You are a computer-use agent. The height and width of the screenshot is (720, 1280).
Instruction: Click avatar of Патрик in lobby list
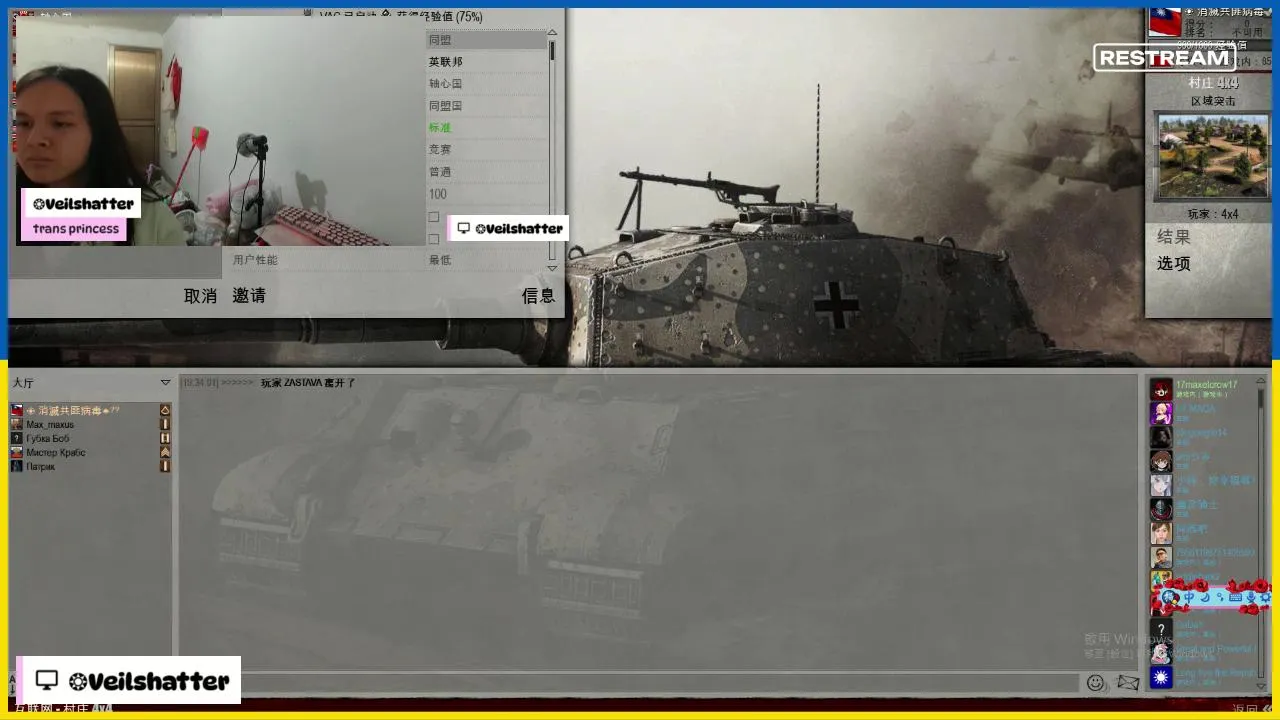(x=17, y=467)
